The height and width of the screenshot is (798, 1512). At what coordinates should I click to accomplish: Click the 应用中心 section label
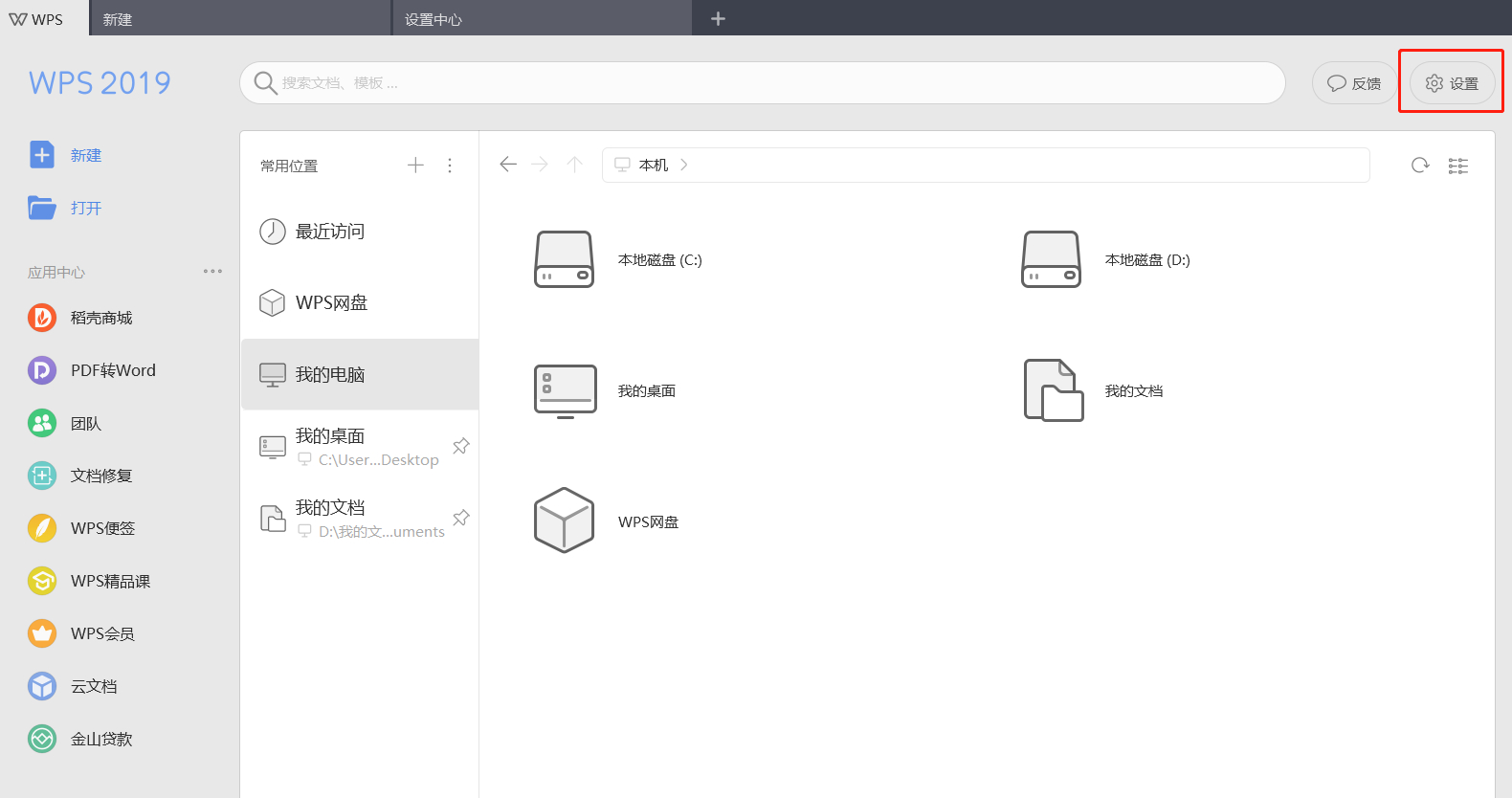(56, 272)
